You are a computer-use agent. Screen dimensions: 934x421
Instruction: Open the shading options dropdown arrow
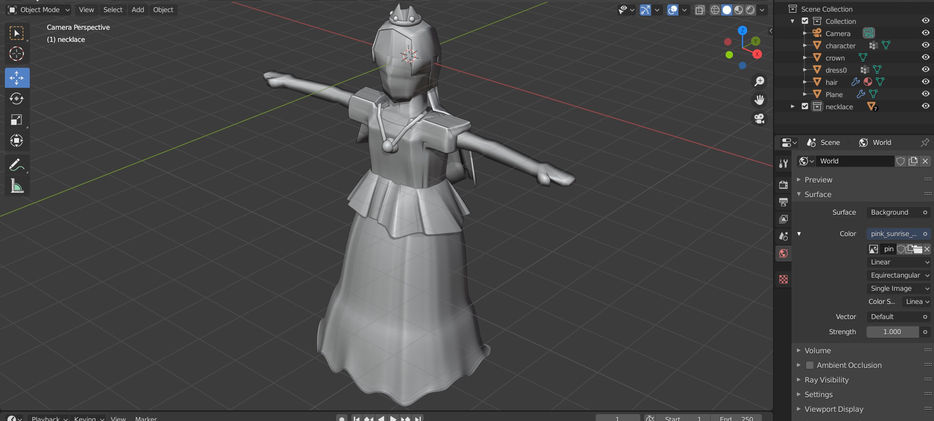(762, 10)
